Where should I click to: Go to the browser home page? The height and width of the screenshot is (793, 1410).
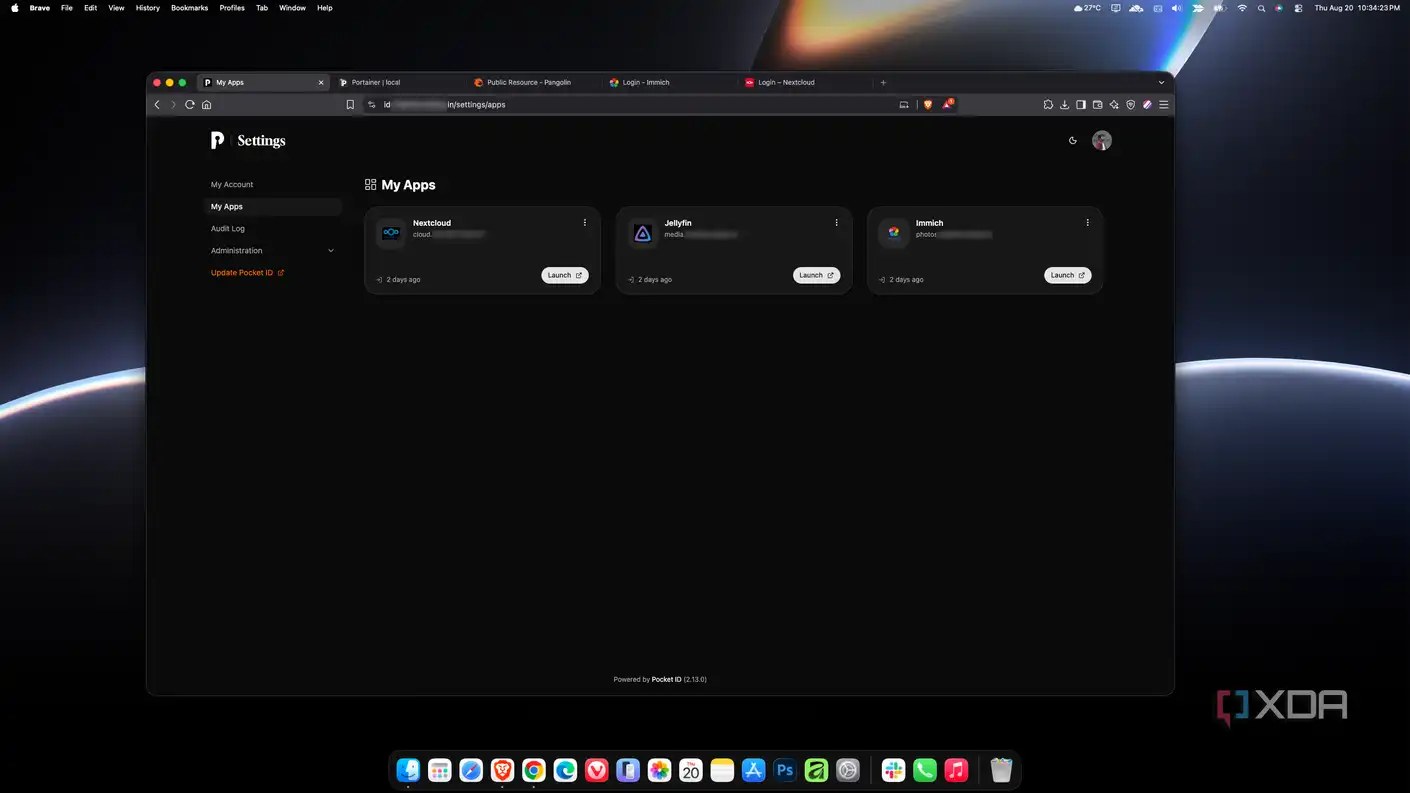pos(207,105)
